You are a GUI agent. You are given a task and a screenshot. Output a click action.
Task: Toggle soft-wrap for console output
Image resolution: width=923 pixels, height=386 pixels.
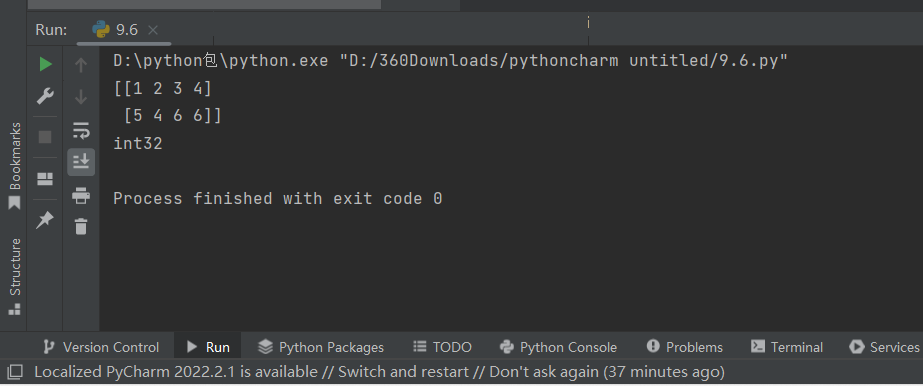pyautogui.click(x=81, y=131)
